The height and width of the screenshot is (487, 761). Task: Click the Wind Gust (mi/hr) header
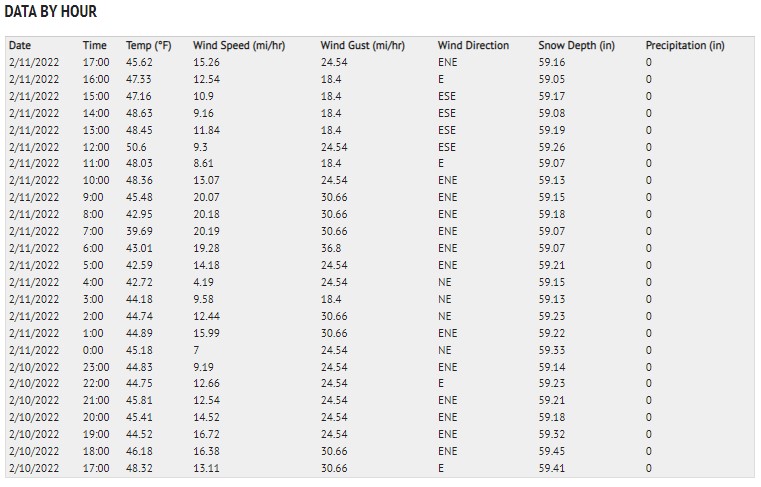coord(363,46)
